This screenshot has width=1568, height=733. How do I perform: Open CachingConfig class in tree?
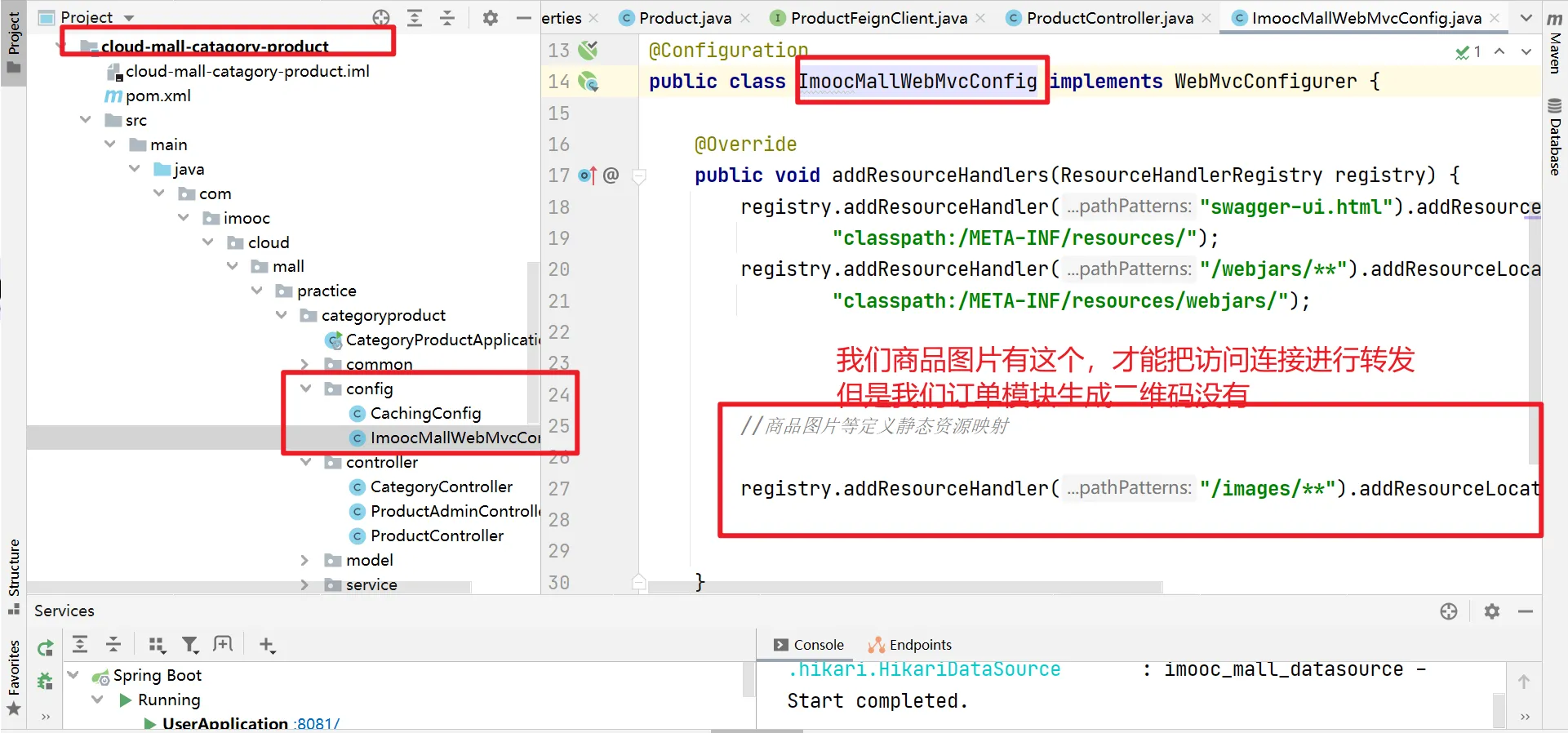424,413
